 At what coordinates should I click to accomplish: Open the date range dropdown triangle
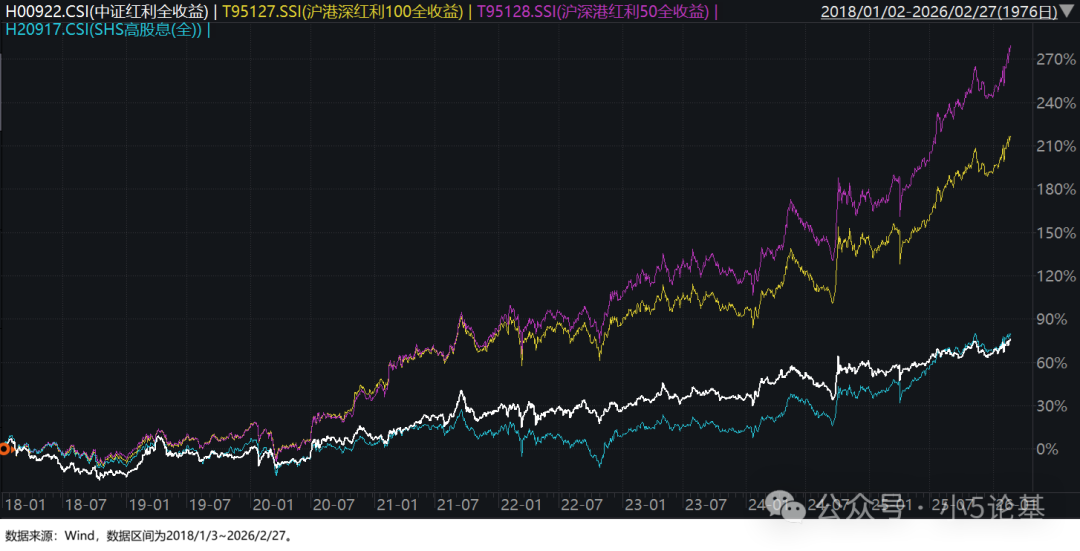(x=1067, y=12)
